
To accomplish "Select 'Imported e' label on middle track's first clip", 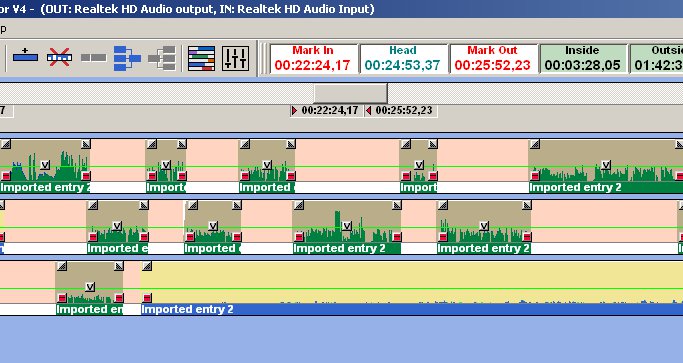I will [118, 248].
